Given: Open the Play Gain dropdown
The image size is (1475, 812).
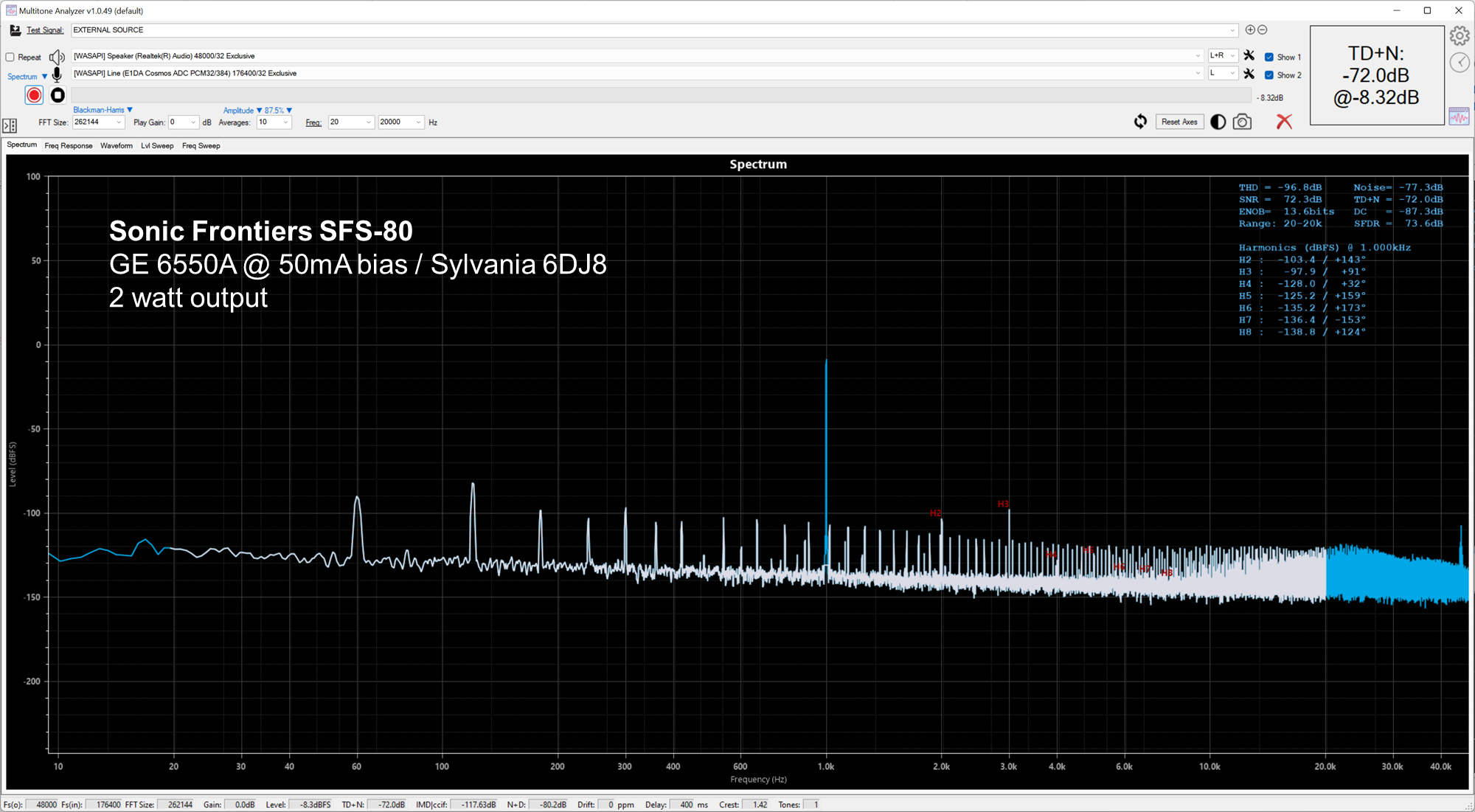Looking at the screenshot, I should pyautogui.click(x=184, y=122).
